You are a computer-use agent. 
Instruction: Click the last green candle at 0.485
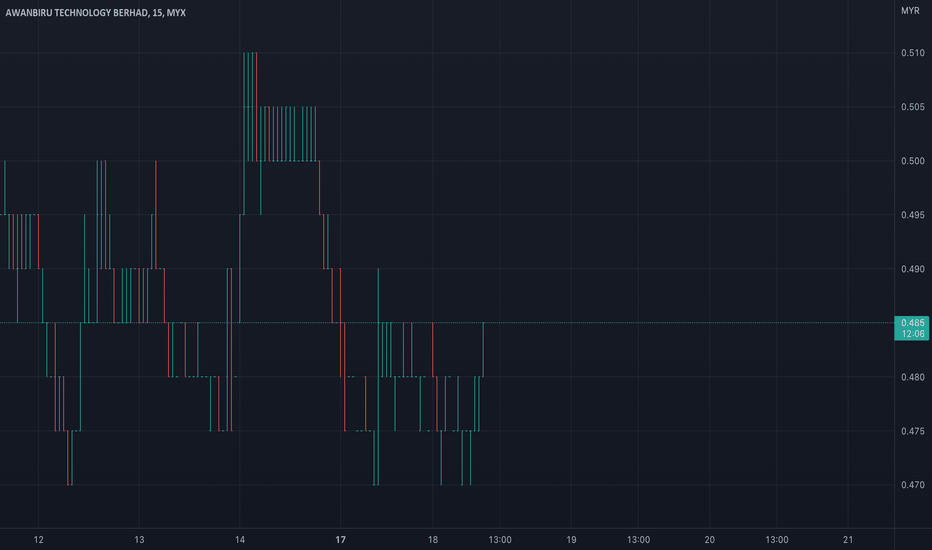click(483, 350)
